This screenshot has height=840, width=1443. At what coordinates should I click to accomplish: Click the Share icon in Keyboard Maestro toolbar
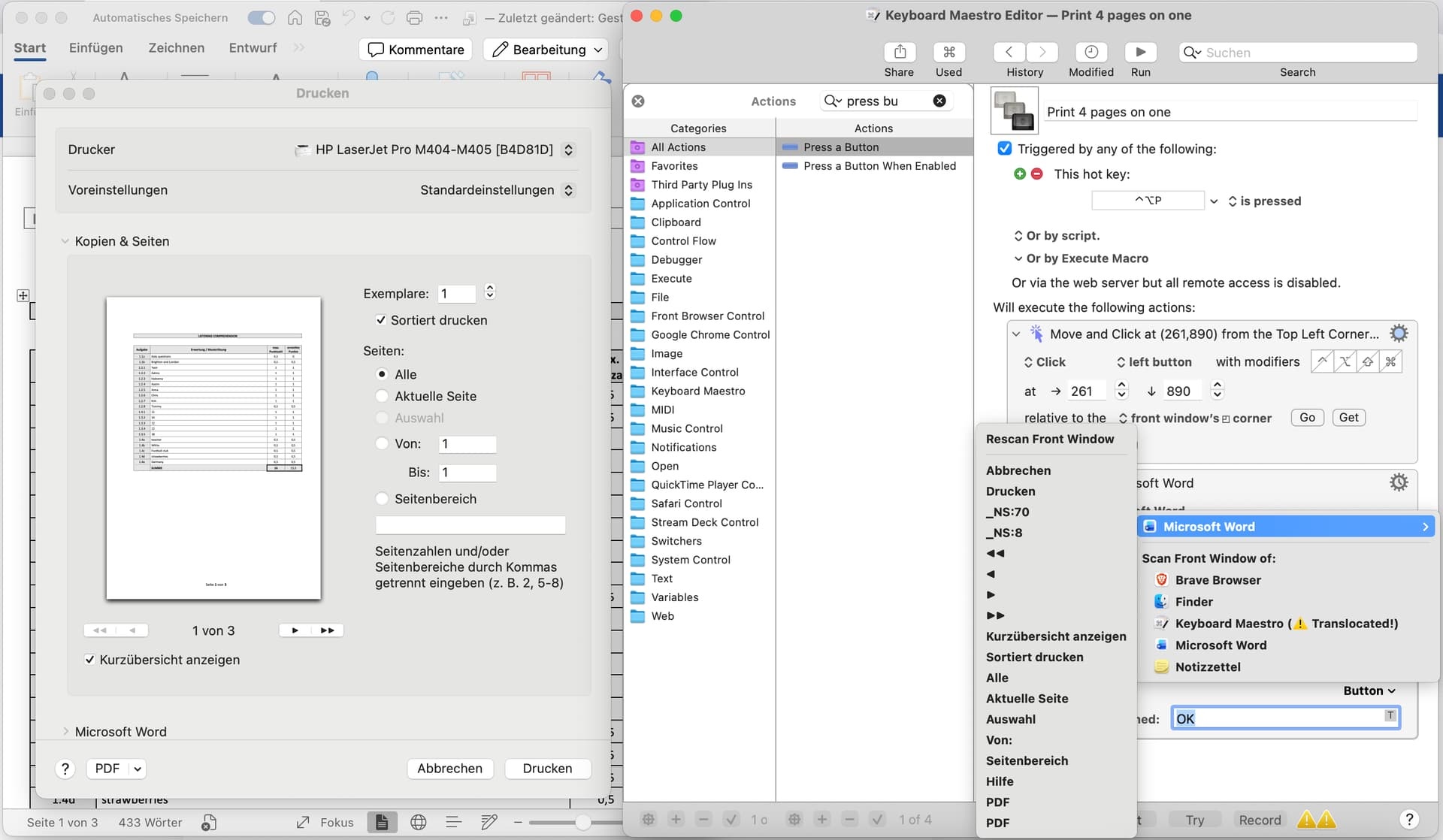899,52
